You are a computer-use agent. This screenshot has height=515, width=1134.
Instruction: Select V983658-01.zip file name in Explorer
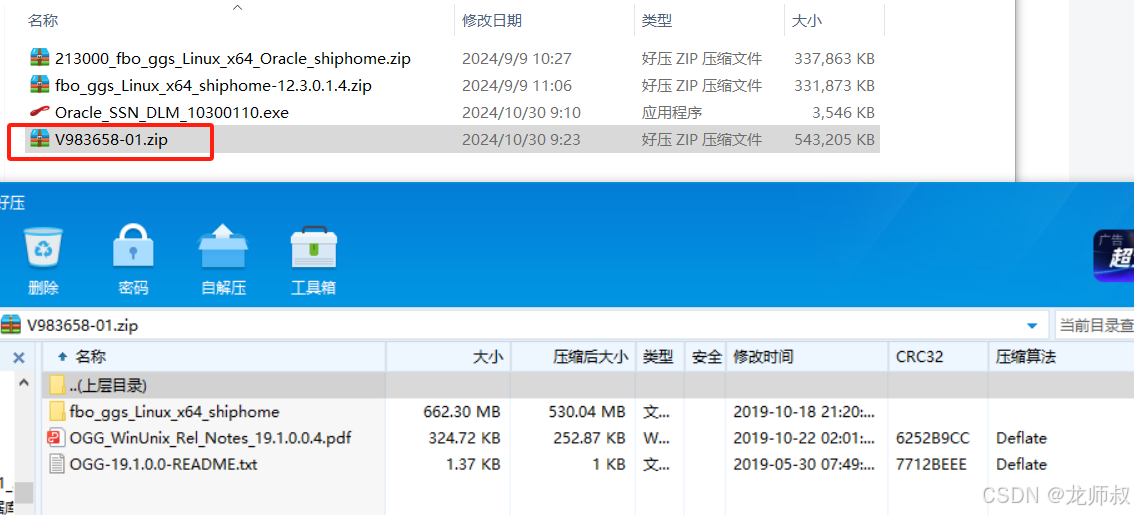click(111, 140)
